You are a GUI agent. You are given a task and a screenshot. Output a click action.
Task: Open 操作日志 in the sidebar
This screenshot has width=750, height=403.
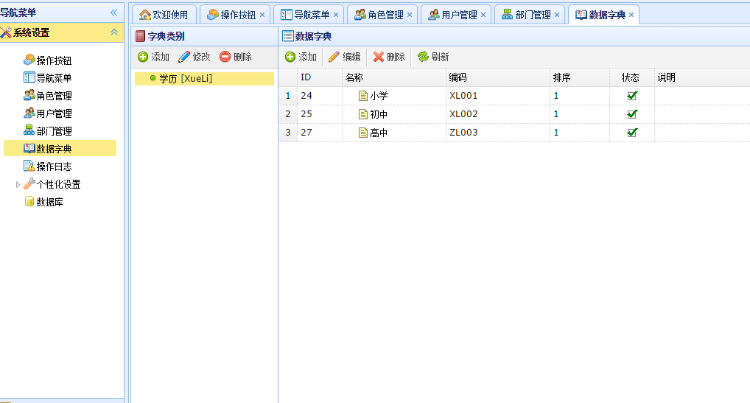pos(54,166)
